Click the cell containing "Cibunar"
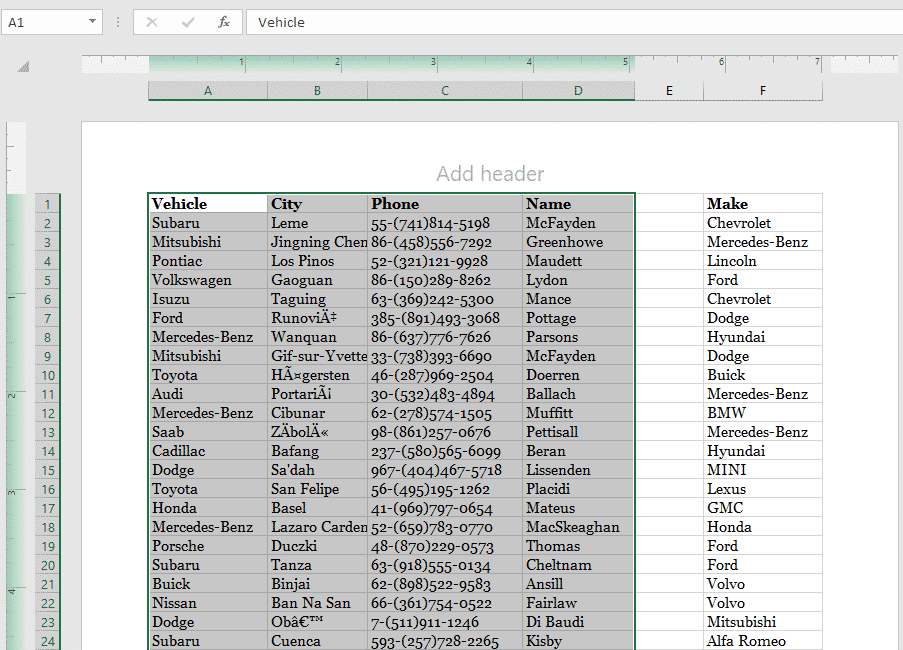The height and width of the screenshot is (650, 903). [x=317, y=413]
